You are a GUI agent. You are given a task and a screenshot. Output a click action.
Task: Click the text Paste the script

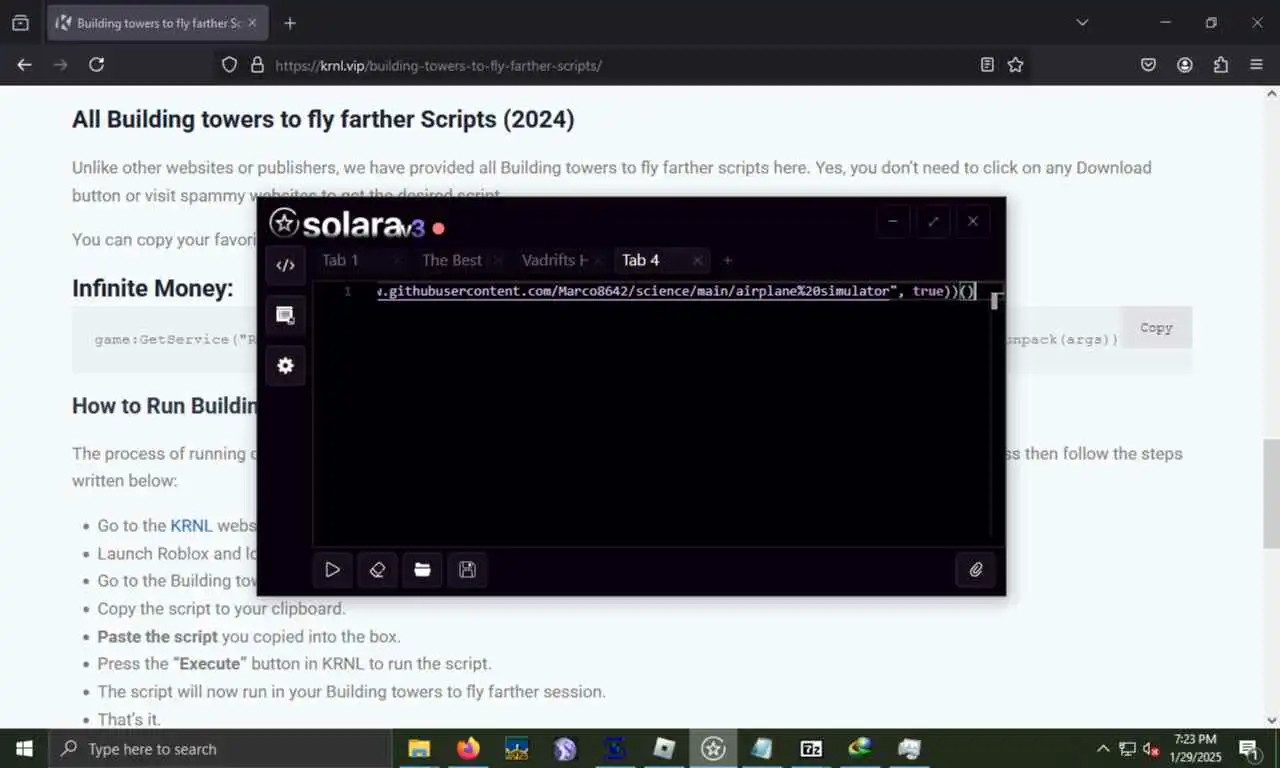point(157,636)
